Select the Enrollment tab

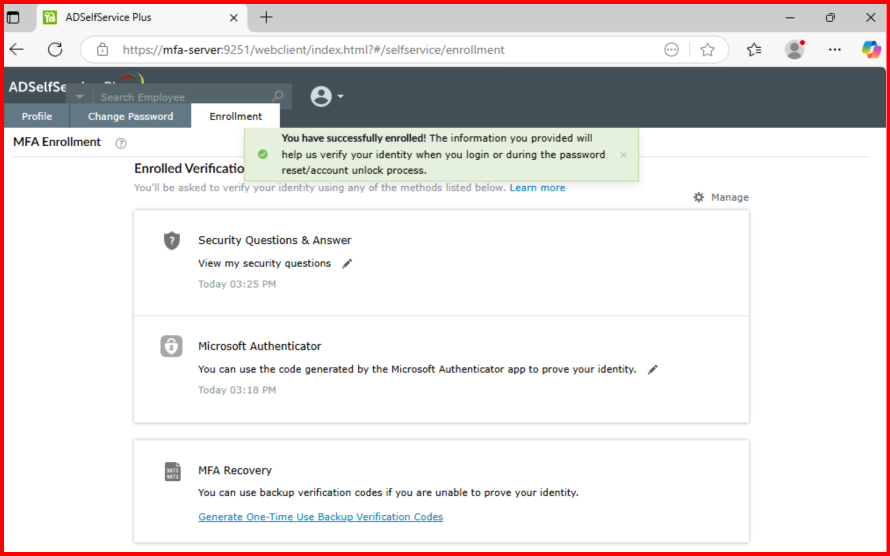coord(235,117)
